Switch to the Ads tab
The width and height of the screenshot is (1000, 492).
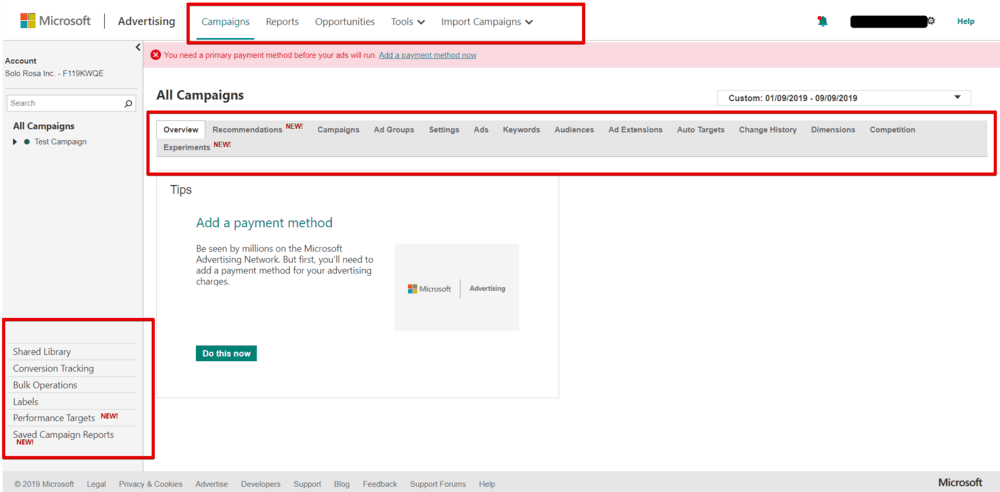(x=481, y=130)
